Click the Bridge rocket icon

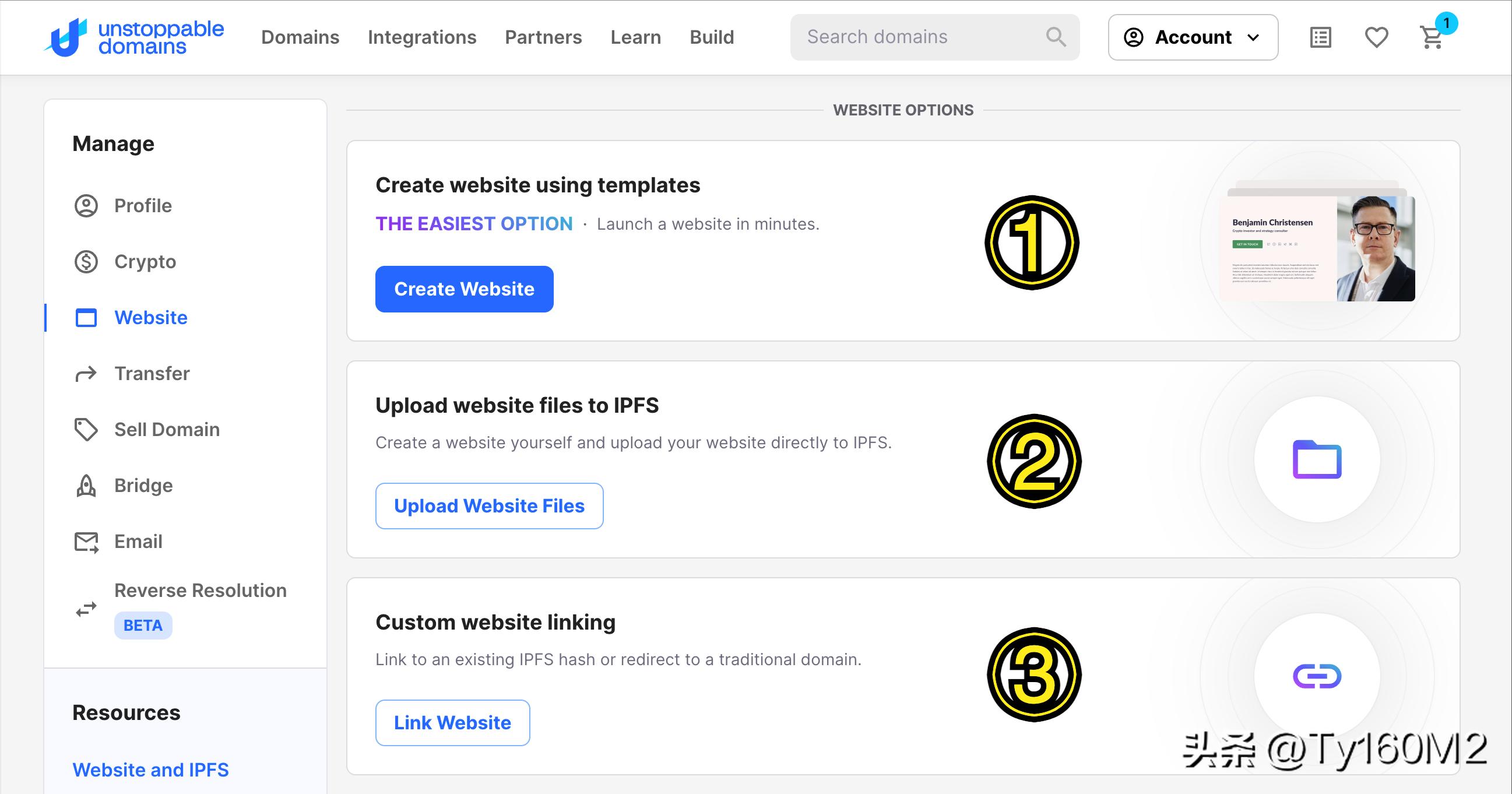pyautogui.click(x=86, y=486)
